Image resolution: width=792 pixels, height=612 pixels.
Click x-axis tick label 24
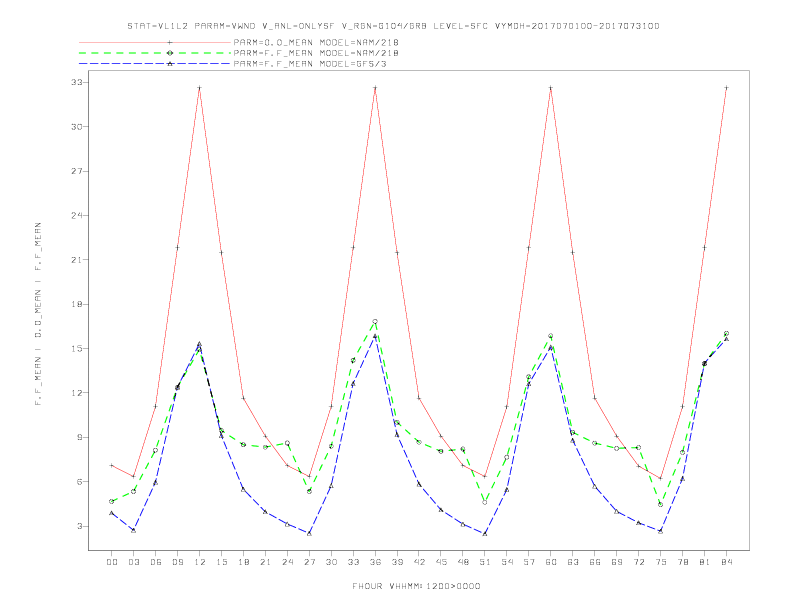[x=287, y=562]
